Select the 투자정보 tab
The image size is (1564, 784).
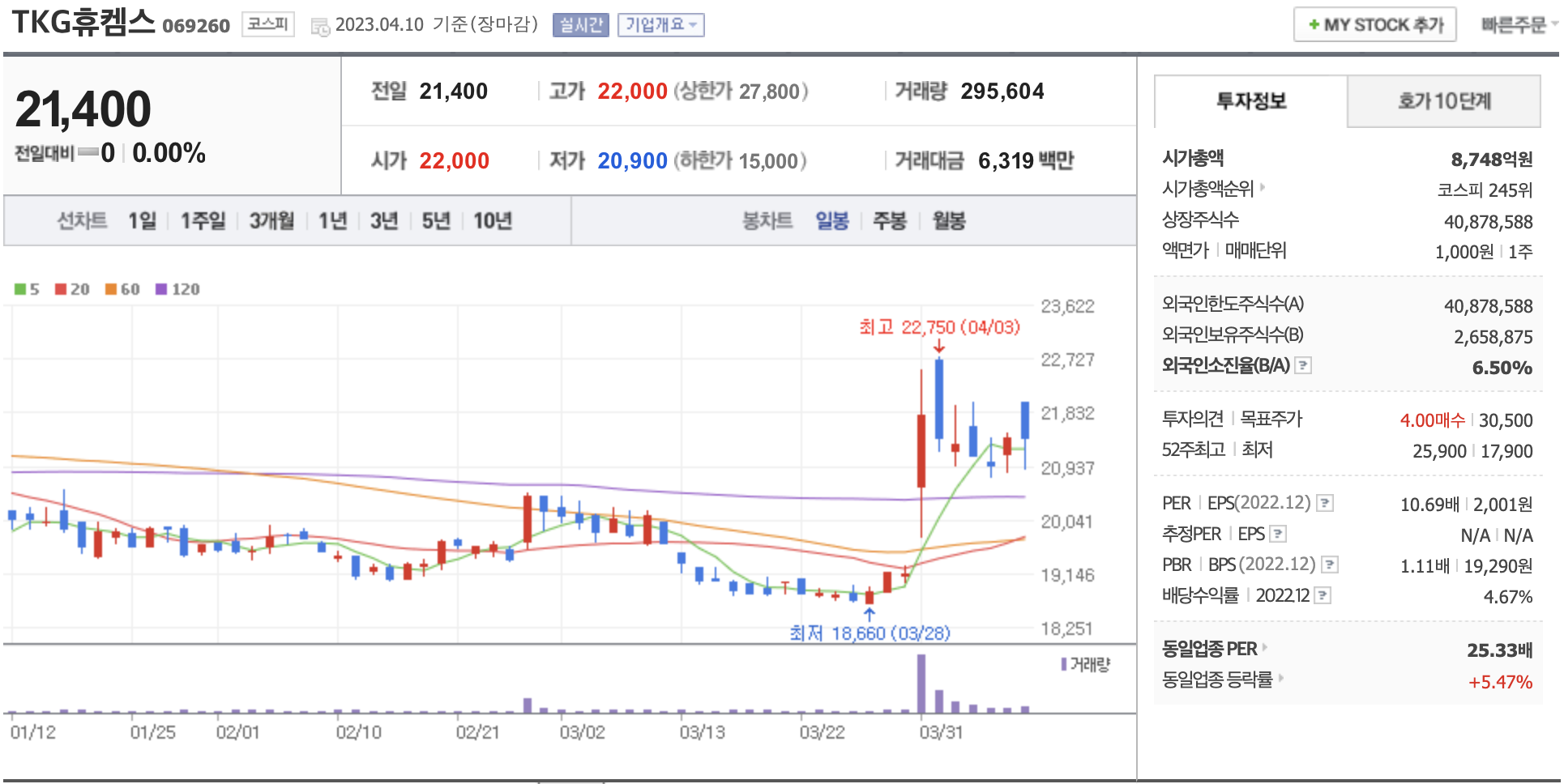(x=1250, y=101)
